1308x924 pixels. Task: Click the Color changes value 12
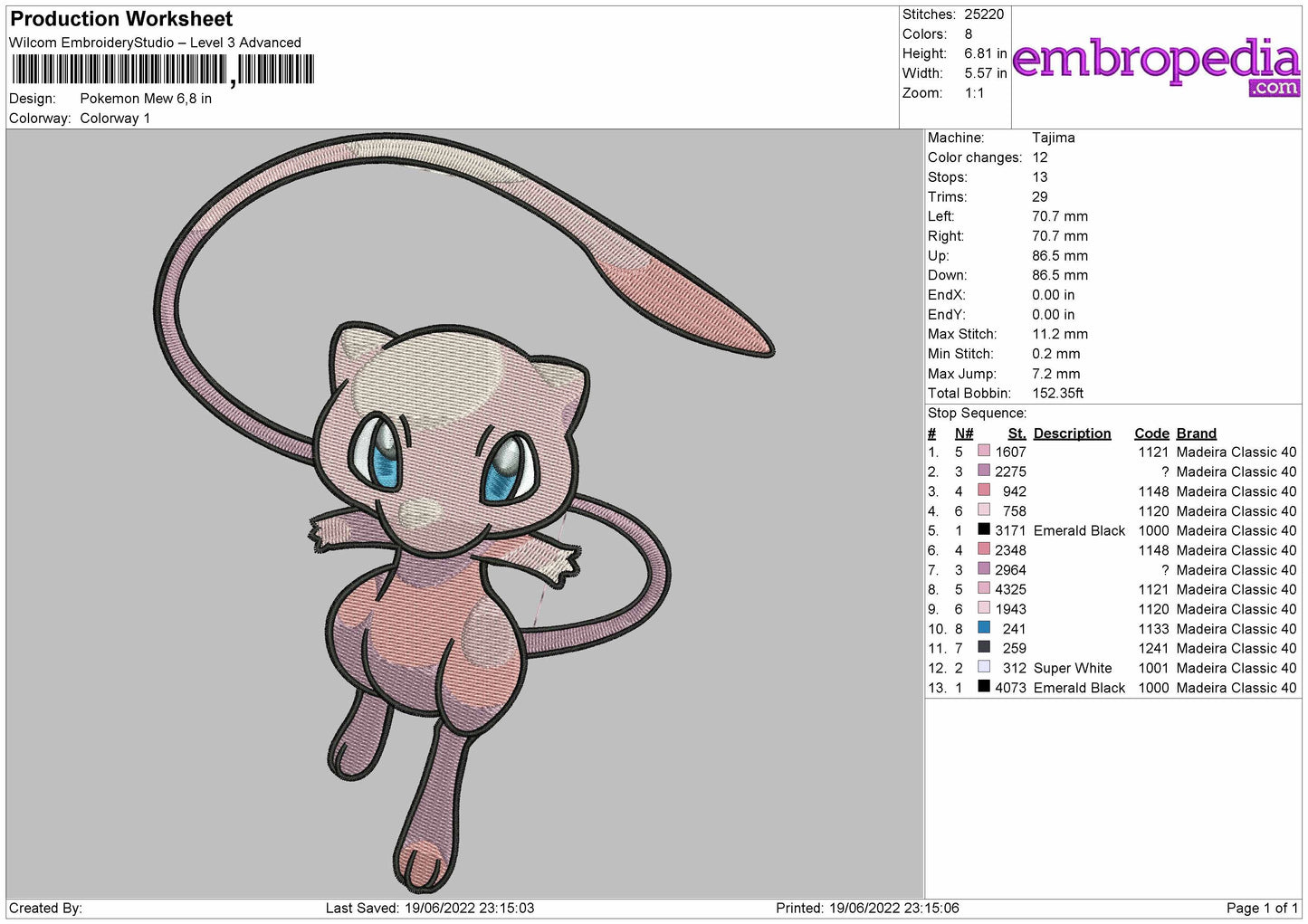(1040, 157)
